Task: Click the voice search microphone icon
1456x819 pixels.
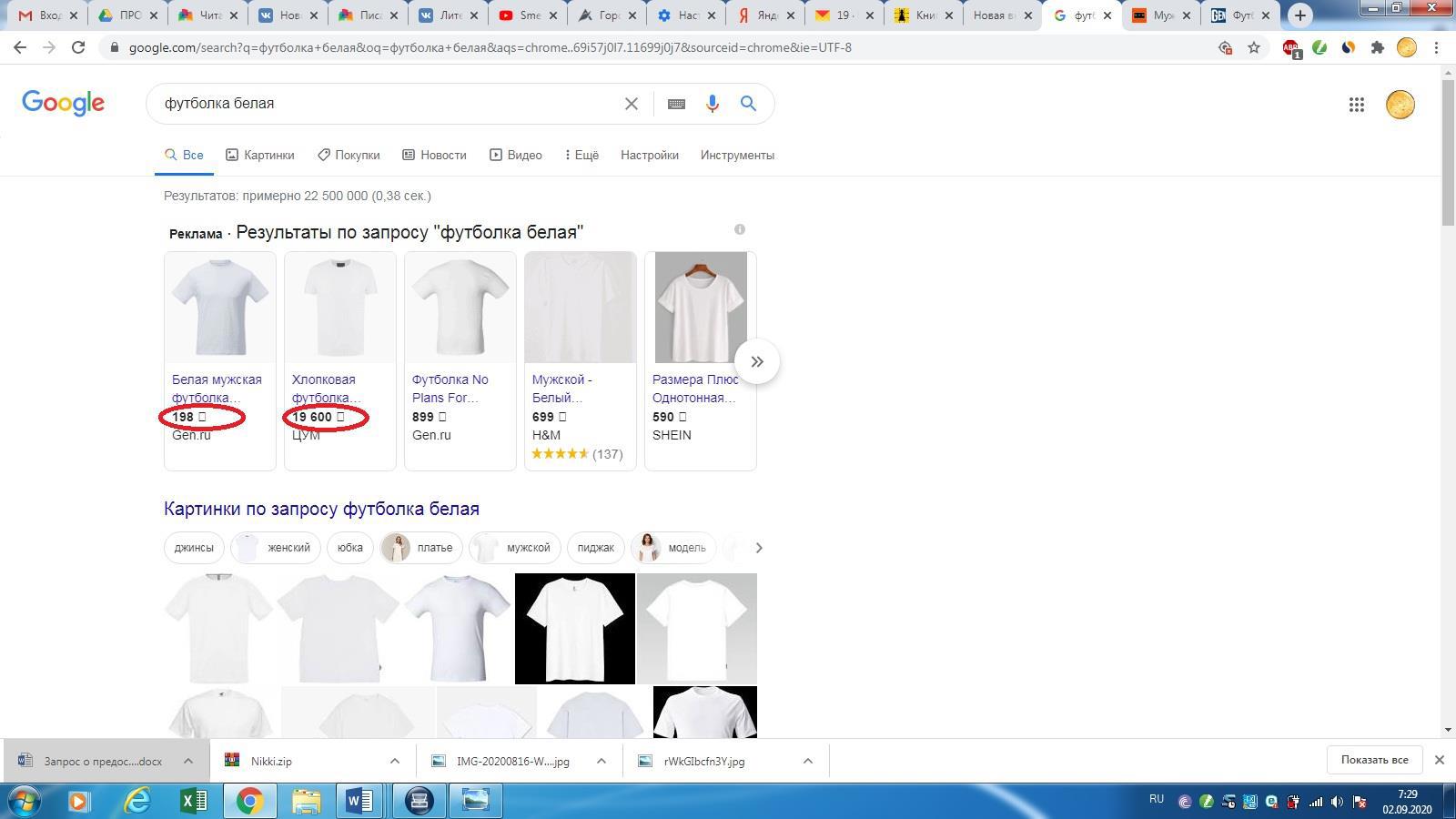Action: click(712, 104)
